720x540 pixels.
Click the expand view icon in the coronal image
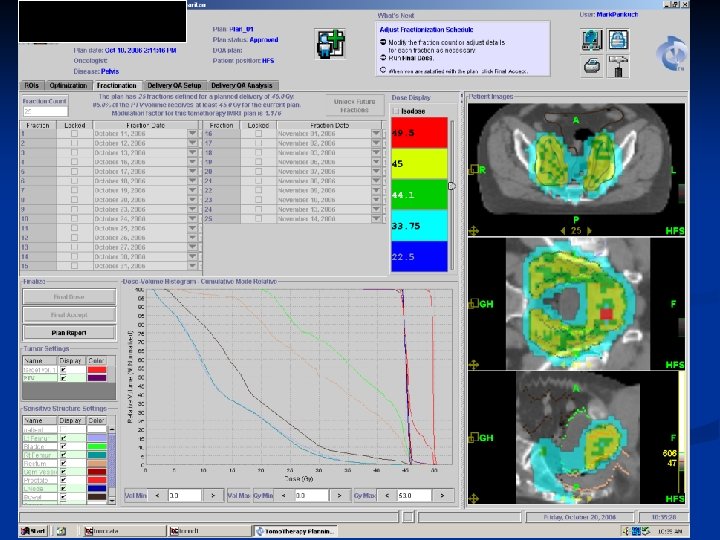473,304
